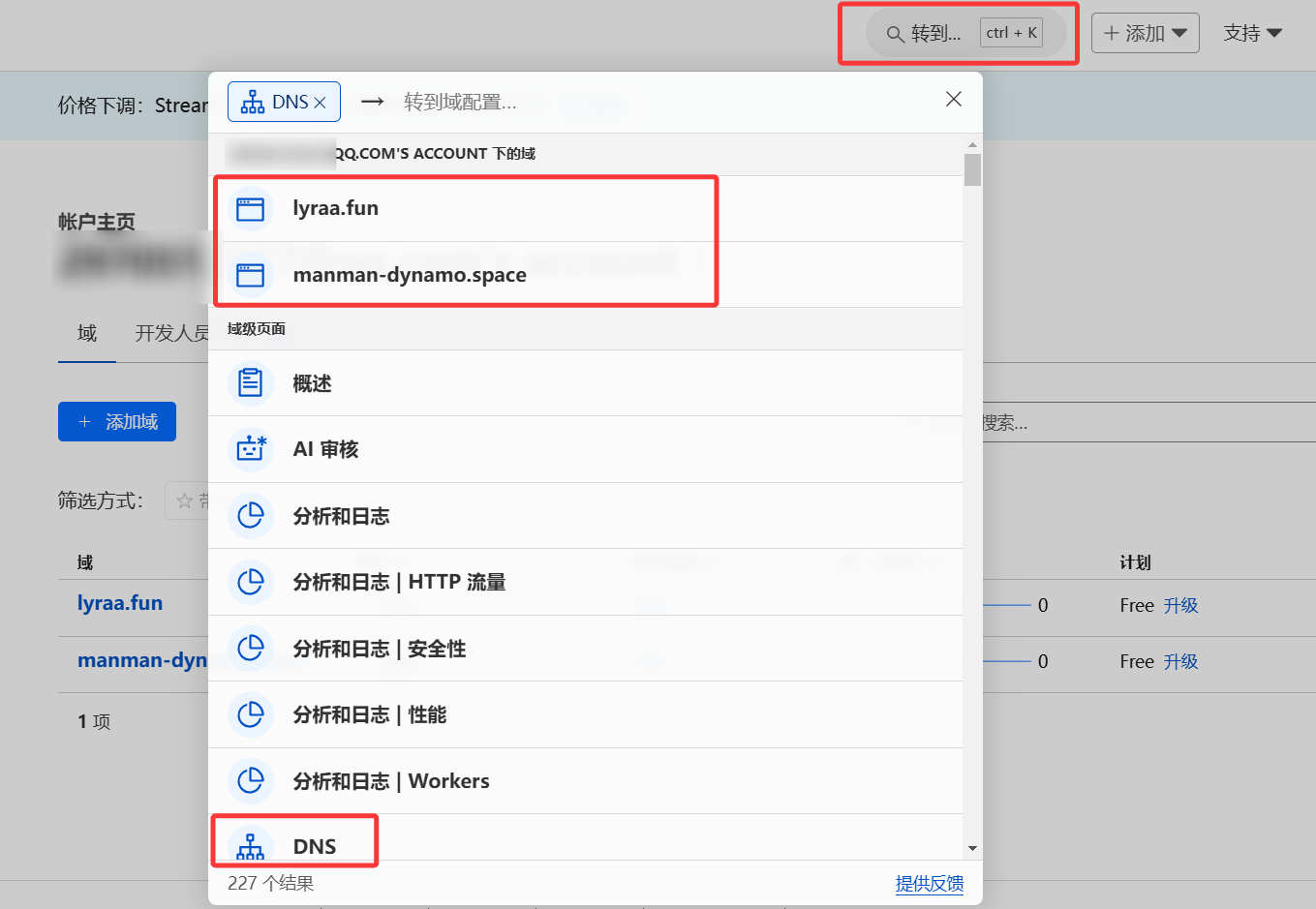
Task: Select lyraa.fun in the search results
Action: click(586, 209)
